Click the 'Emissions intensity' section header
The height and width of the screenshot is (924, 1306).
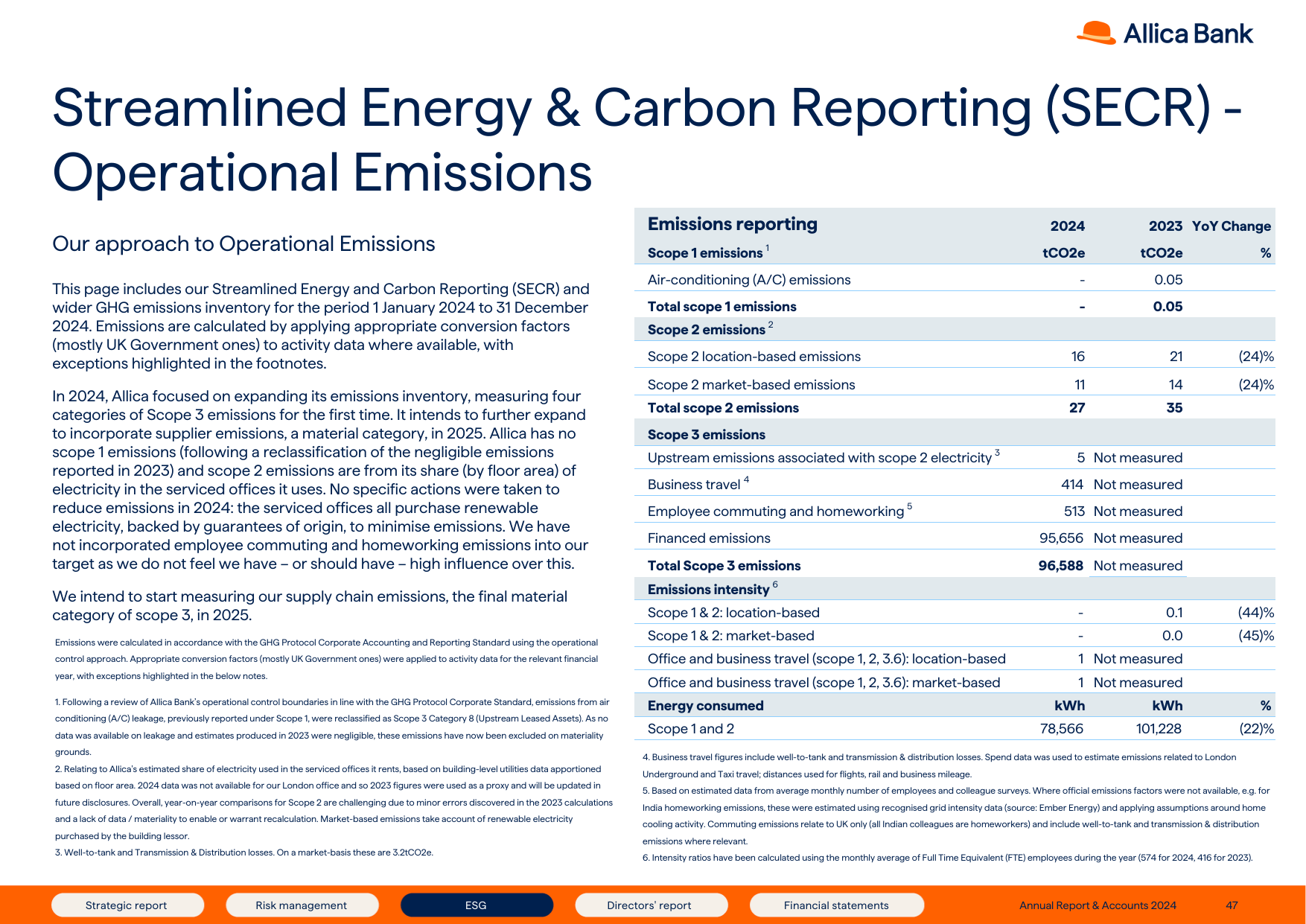coord(708,590)
